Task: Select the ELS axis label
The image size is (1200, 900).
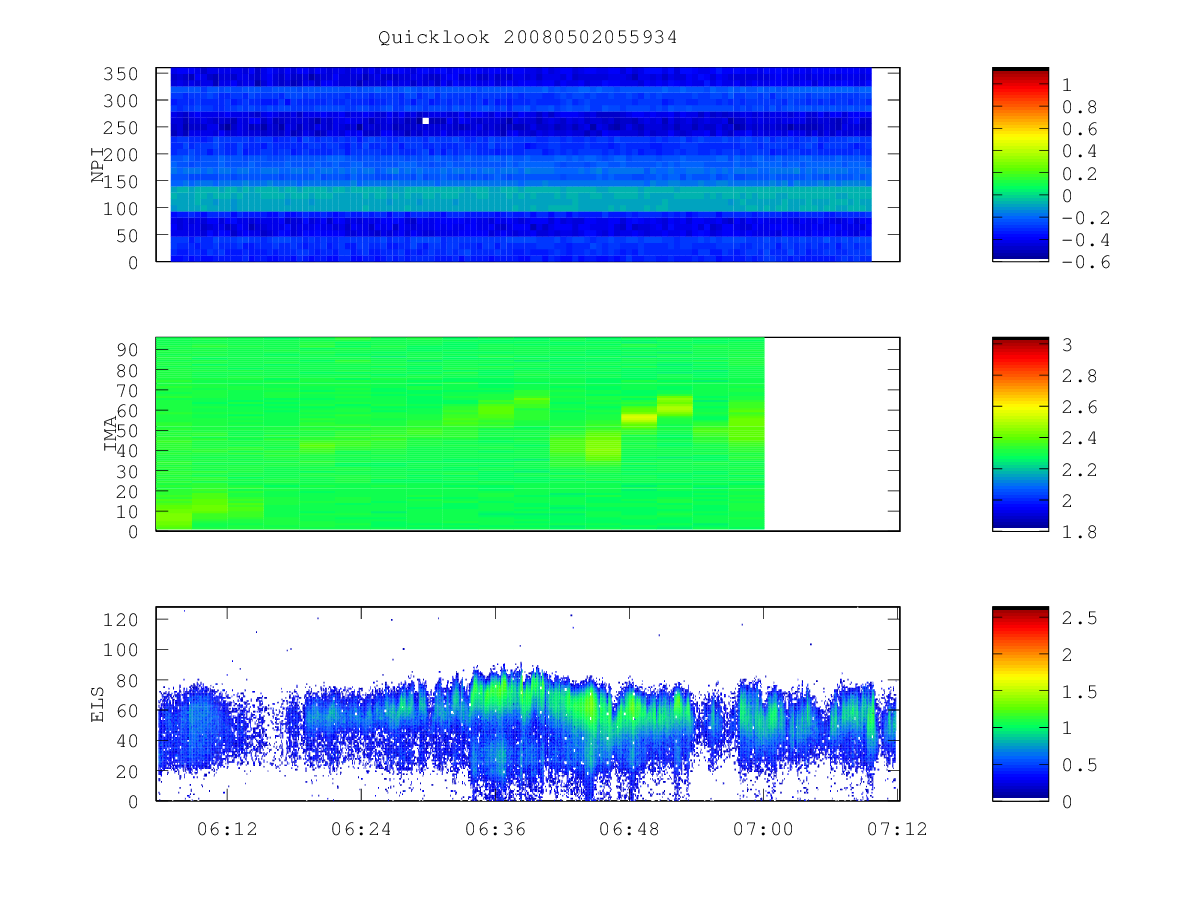Action: 98,704
